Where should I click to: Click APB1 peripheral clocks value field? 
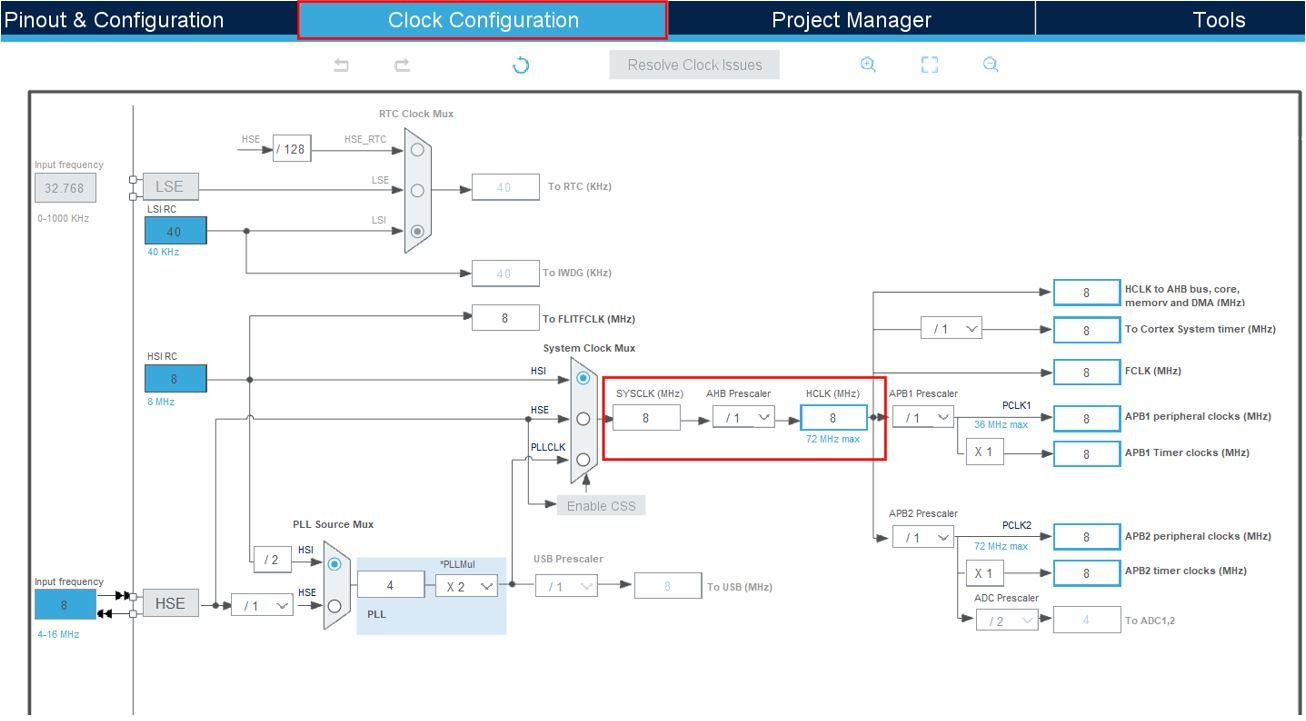click(x=1086, y=418)
